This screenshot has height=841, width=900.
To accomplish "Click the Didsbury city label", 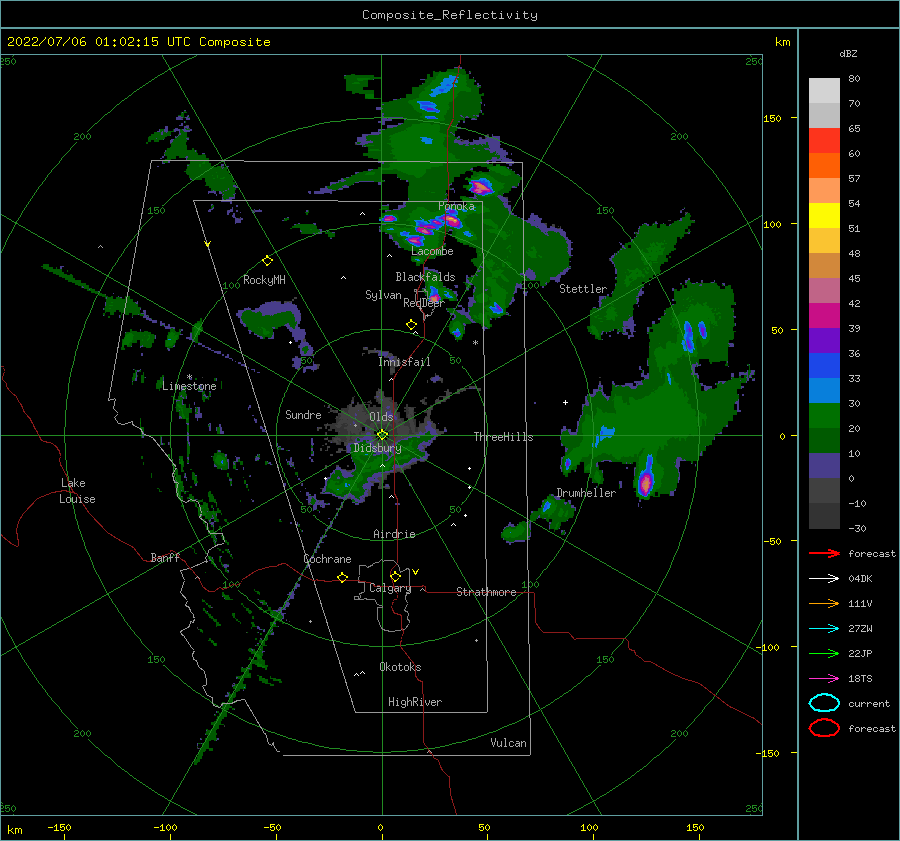I will [x=377, y=448].
